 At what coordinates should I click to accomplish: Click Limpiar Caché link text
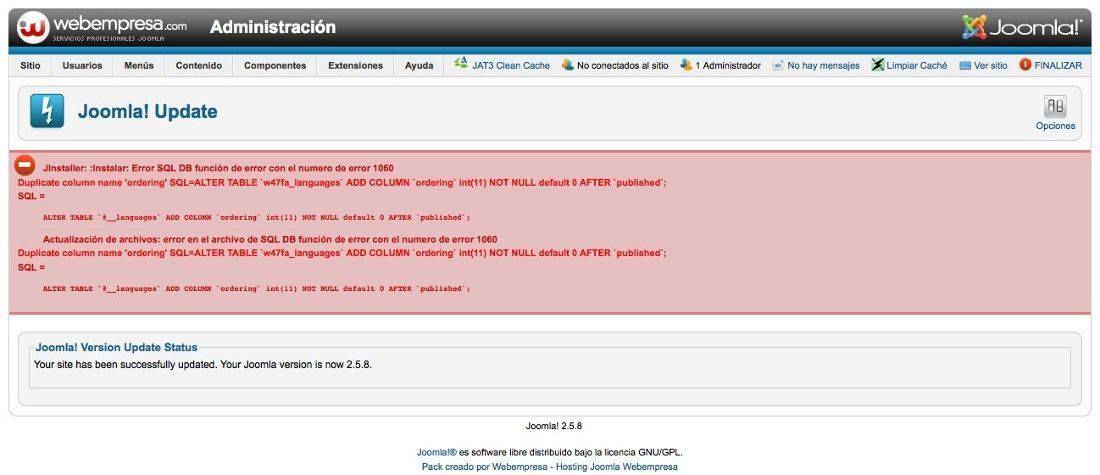click(917, 65)
